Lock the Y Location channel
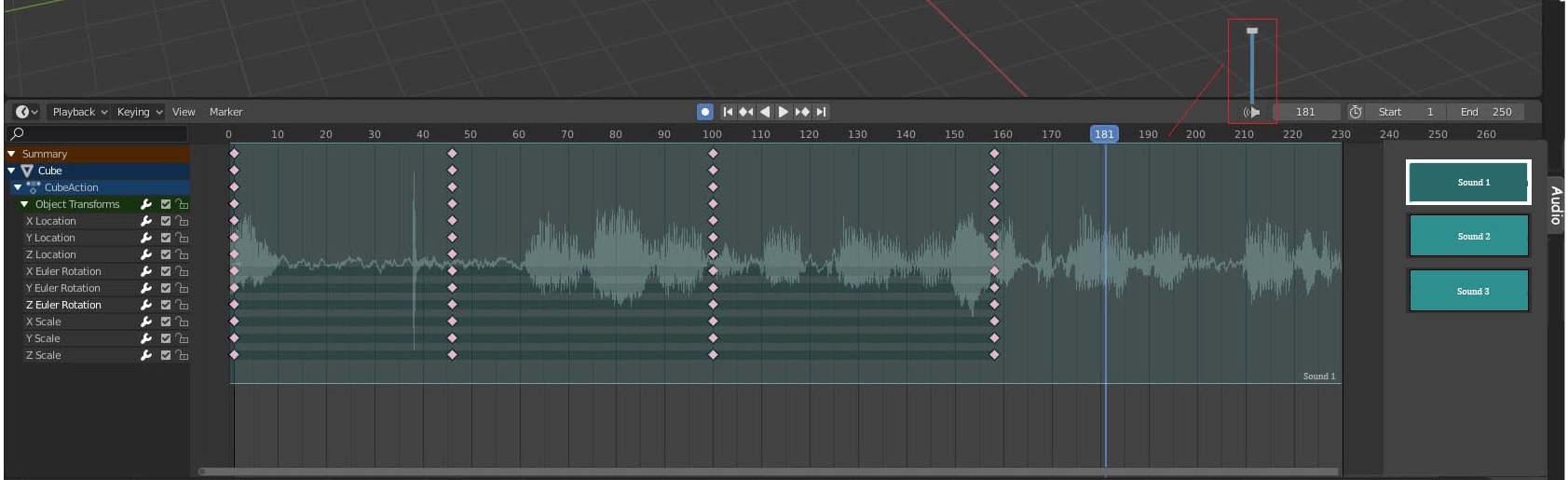The height and width of the screenshot is (480, 1568). [x=182, y=238]
